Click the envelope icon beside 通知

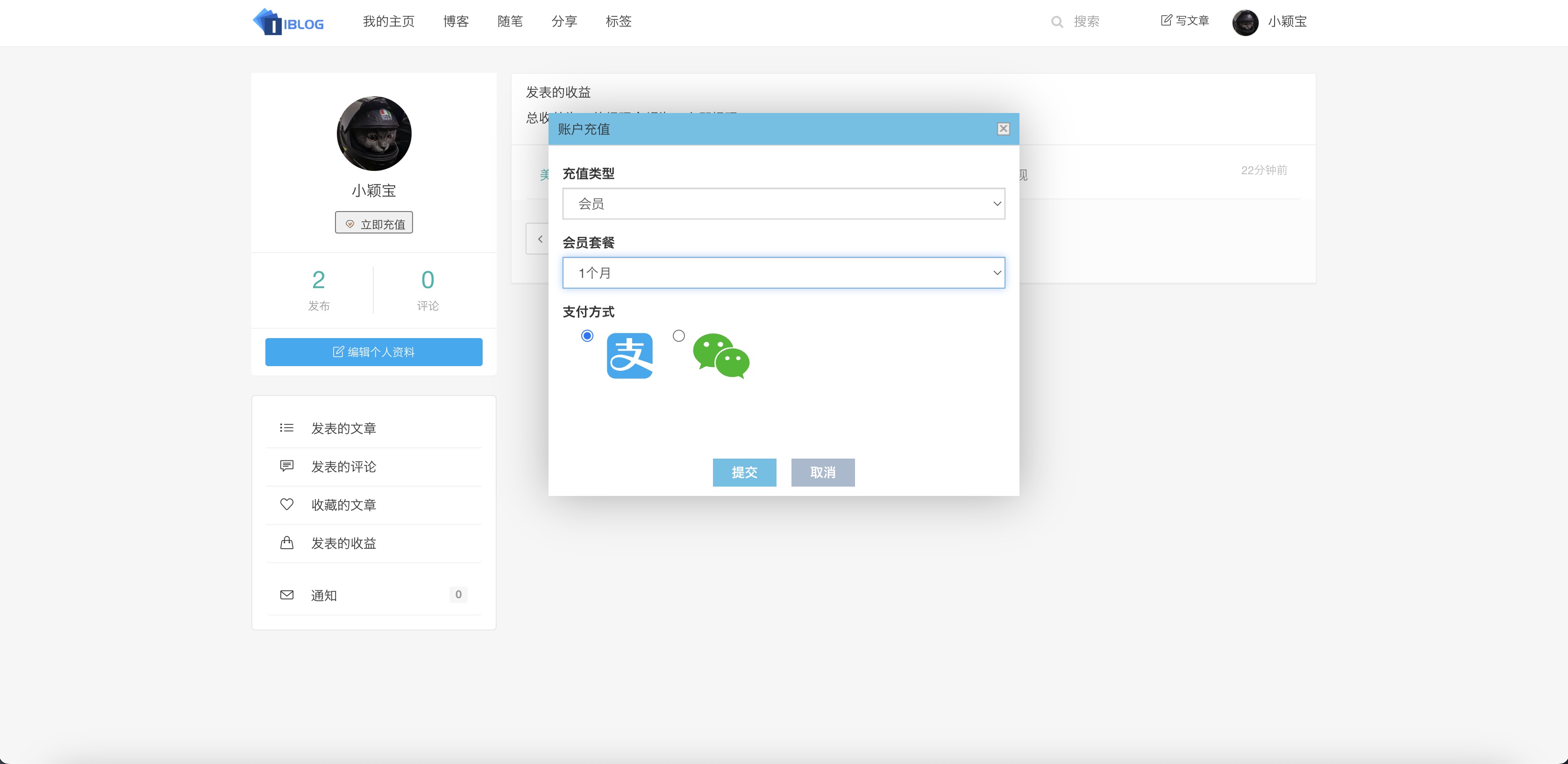click(286, 595)
